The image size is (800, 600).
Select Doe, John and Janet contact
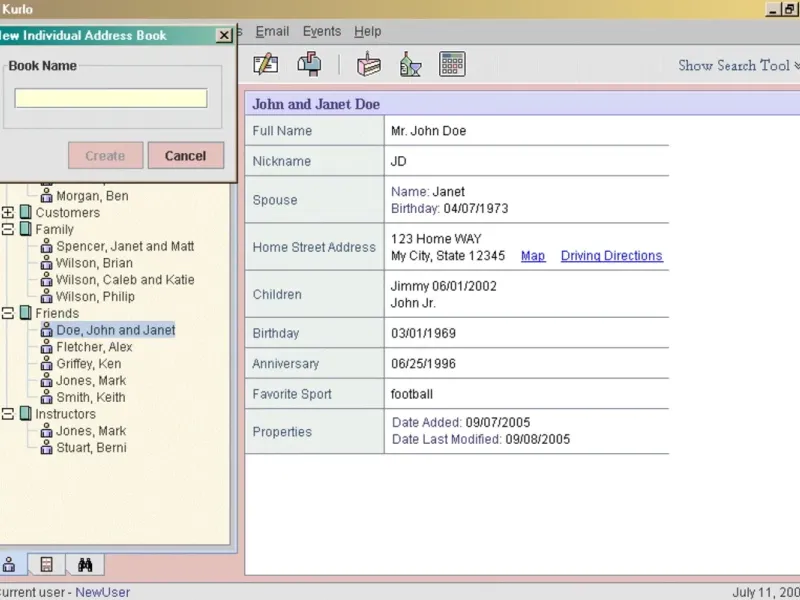point(116,330)
